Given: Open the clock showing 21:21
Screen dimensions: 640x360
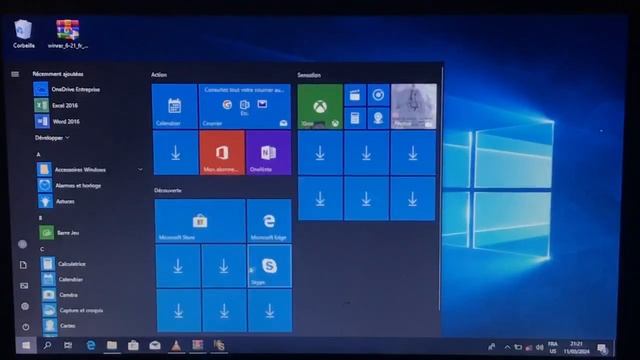Looking at the screenshot, I should click(x=576, y=347).
